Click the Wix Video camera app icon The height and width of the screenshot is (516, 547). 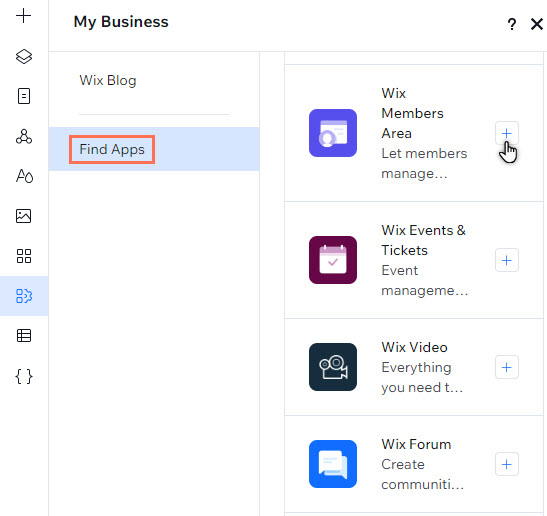point(333,367)
